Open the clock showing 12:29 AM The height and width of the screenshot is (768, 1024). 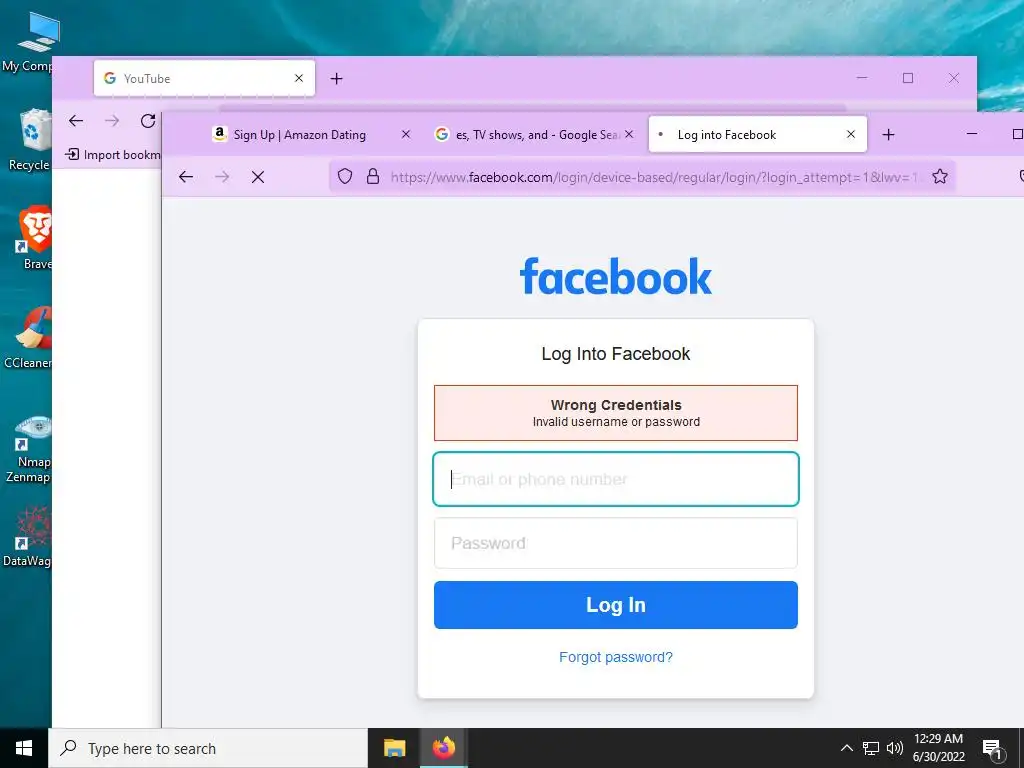click(x=938, y=748)
